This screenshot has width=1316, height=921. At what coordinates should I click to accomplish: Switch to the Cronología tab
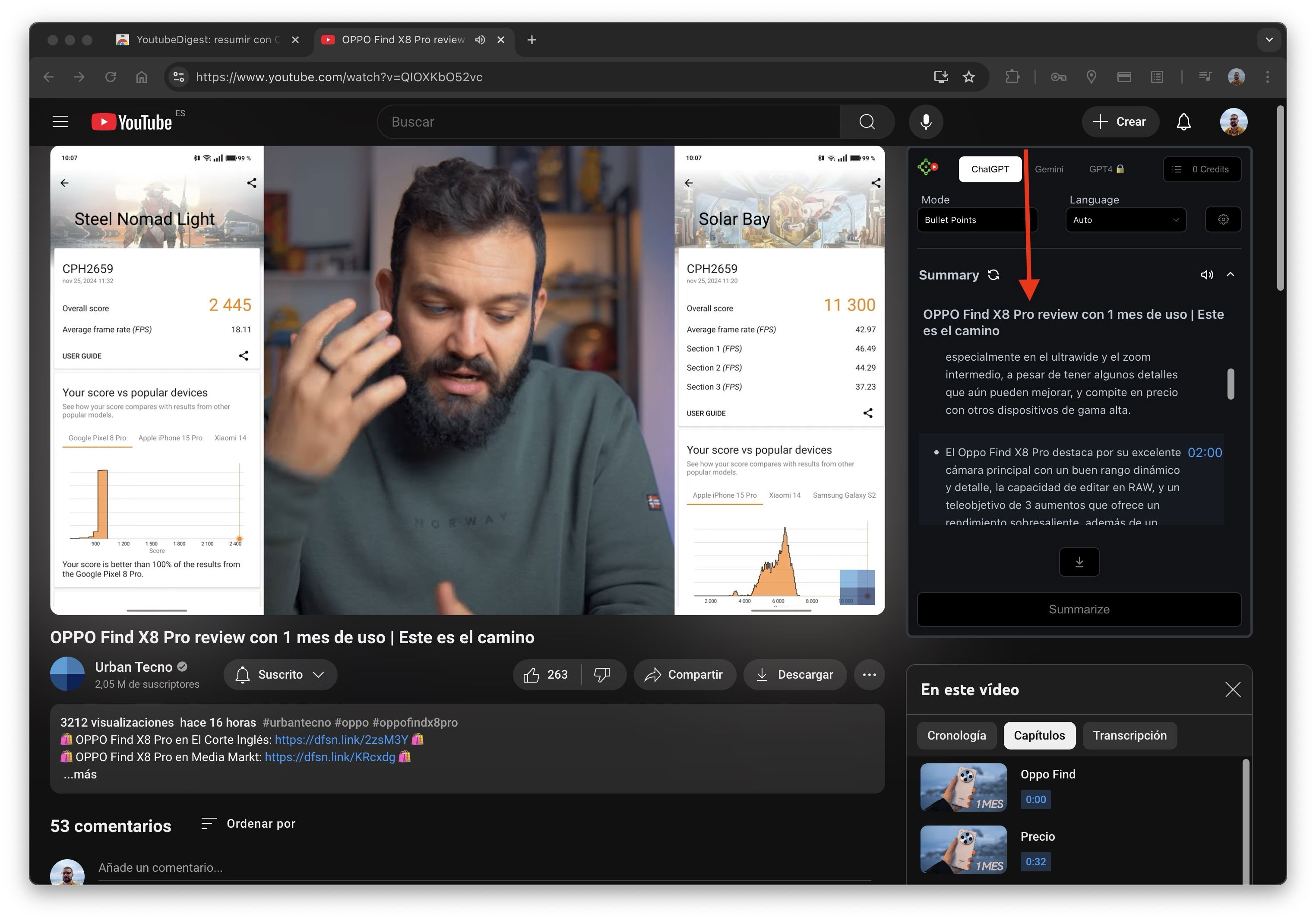[956, 736]
